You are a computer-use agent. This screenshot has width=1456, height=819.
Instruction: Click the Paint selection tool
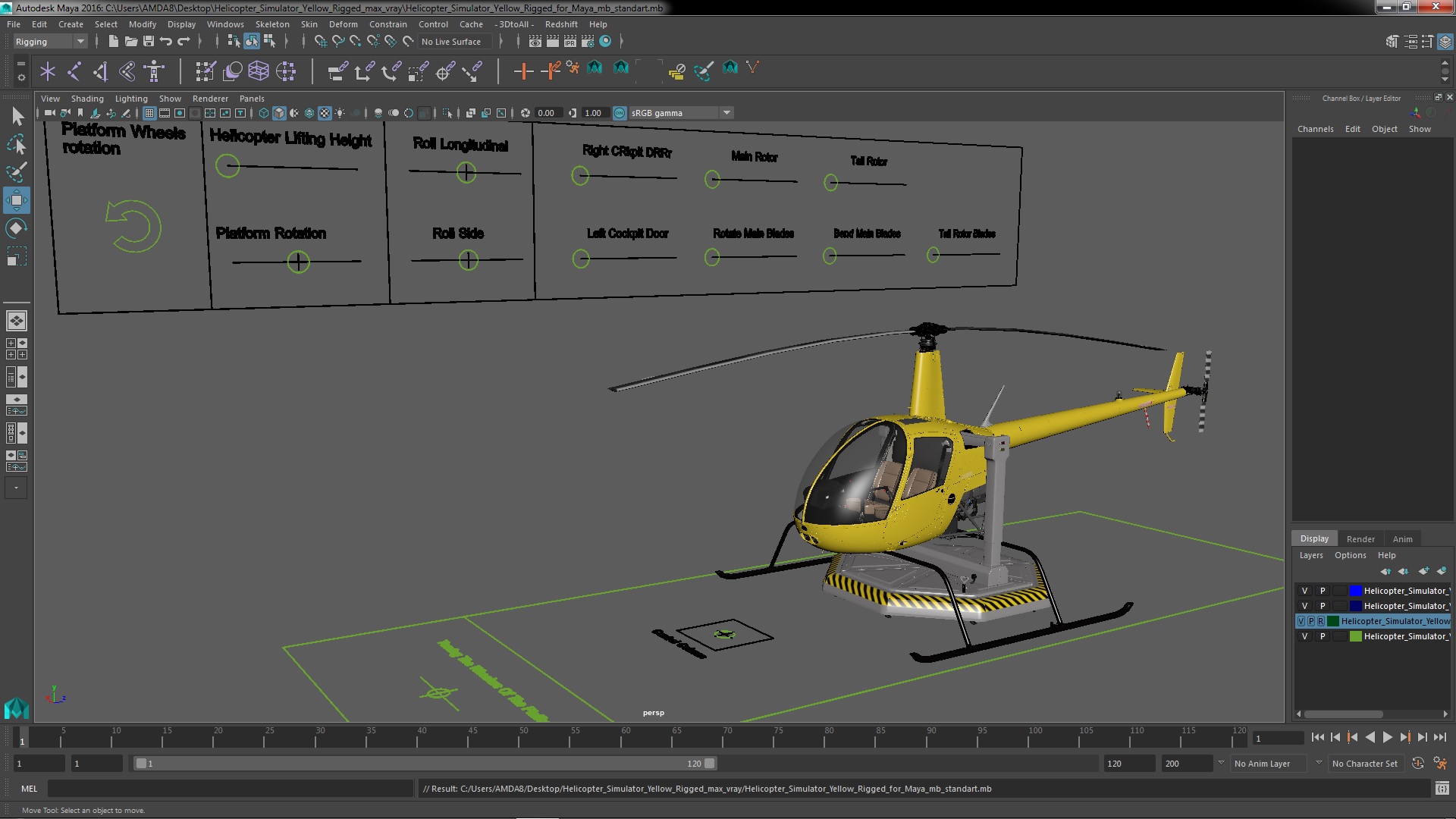[16, 173]
